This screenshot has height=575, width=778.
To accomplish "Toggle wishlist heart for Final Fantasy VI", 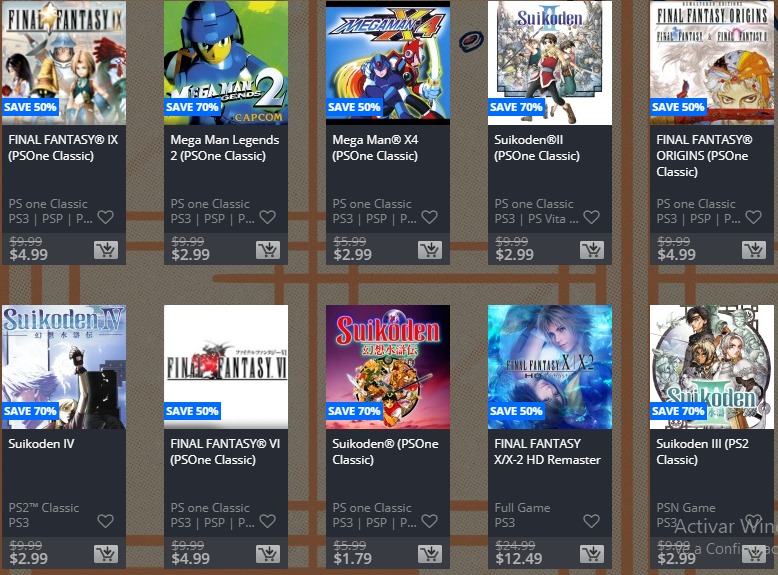I will point(267,521).
